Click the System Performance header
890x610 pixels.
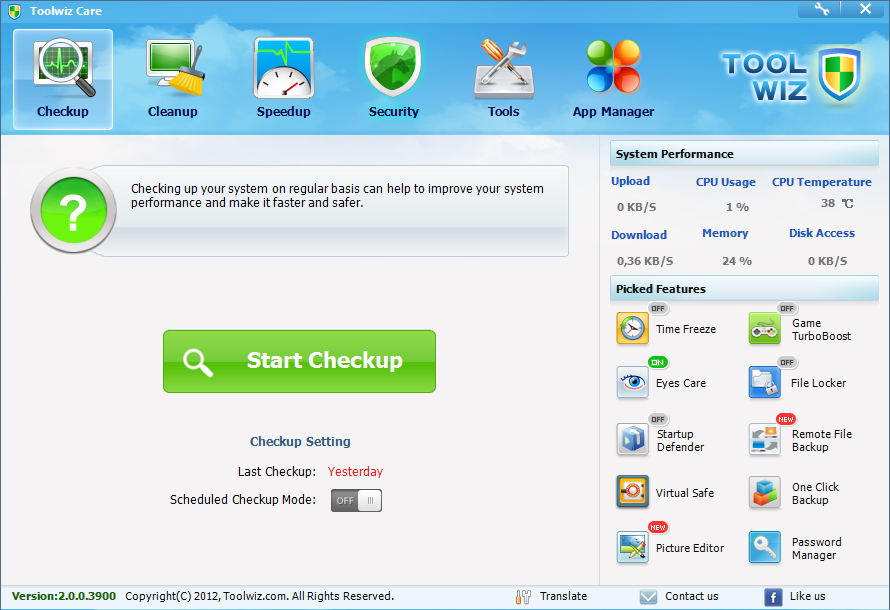point(744,154)
